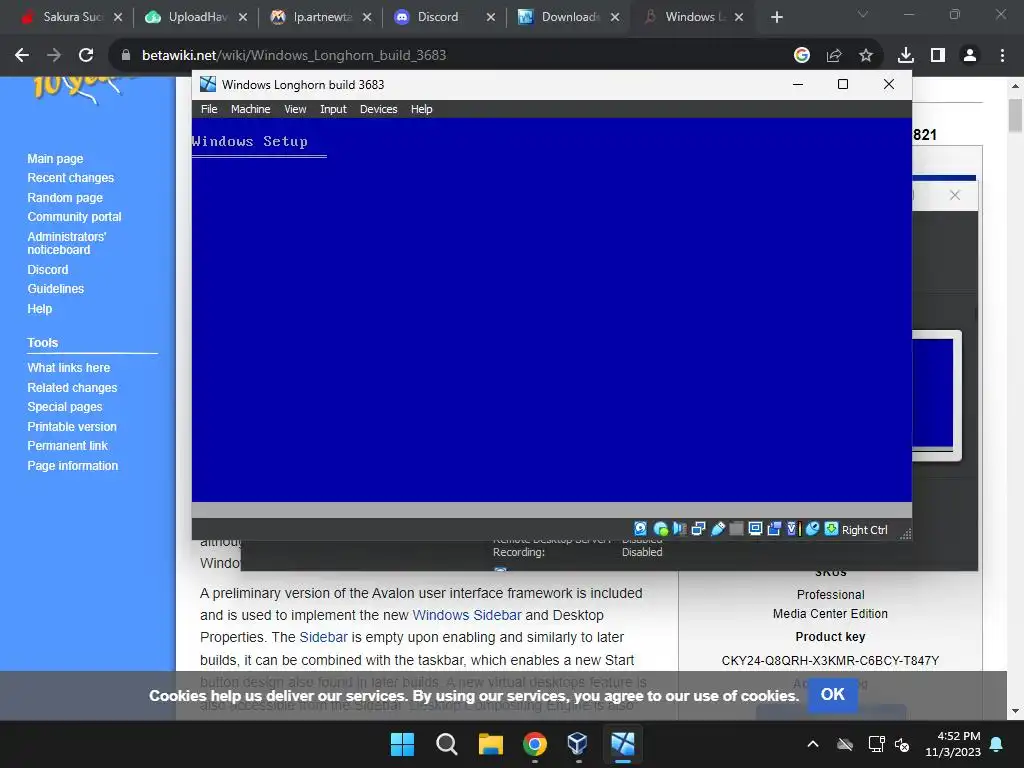Open VirtualBox Manager from taskbar
The width and height of the screenshot is (1024, 768).
(x=577, y=744)
